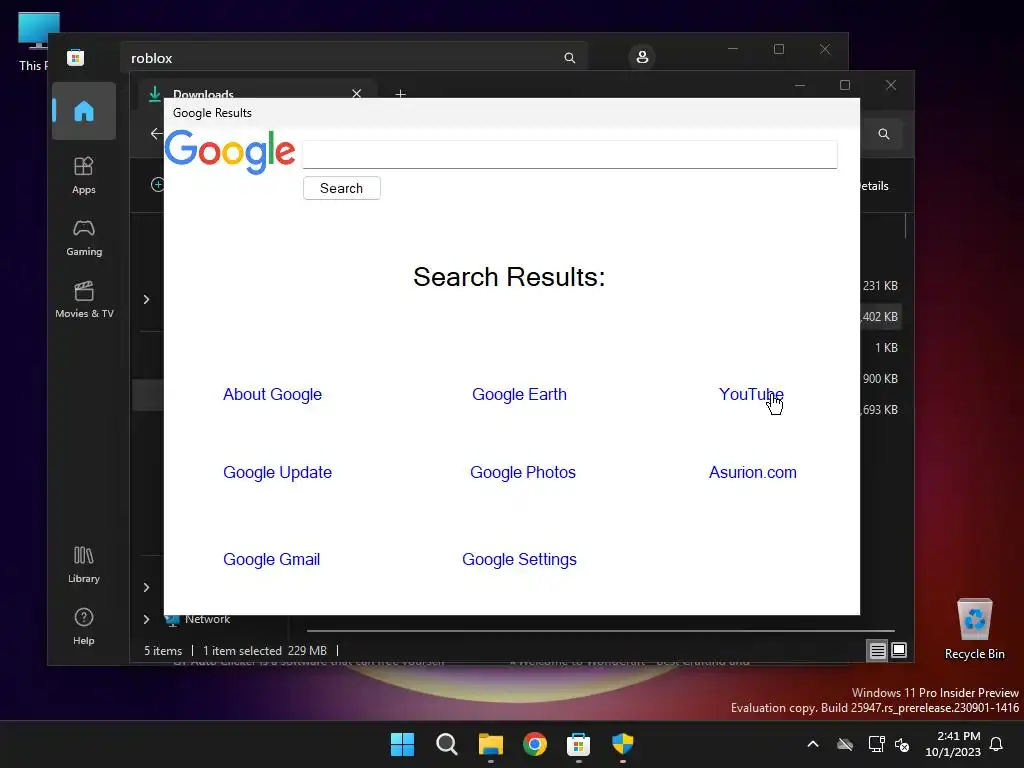
Task: Open File Explorer from the taskbar
Action: (490, 744)
